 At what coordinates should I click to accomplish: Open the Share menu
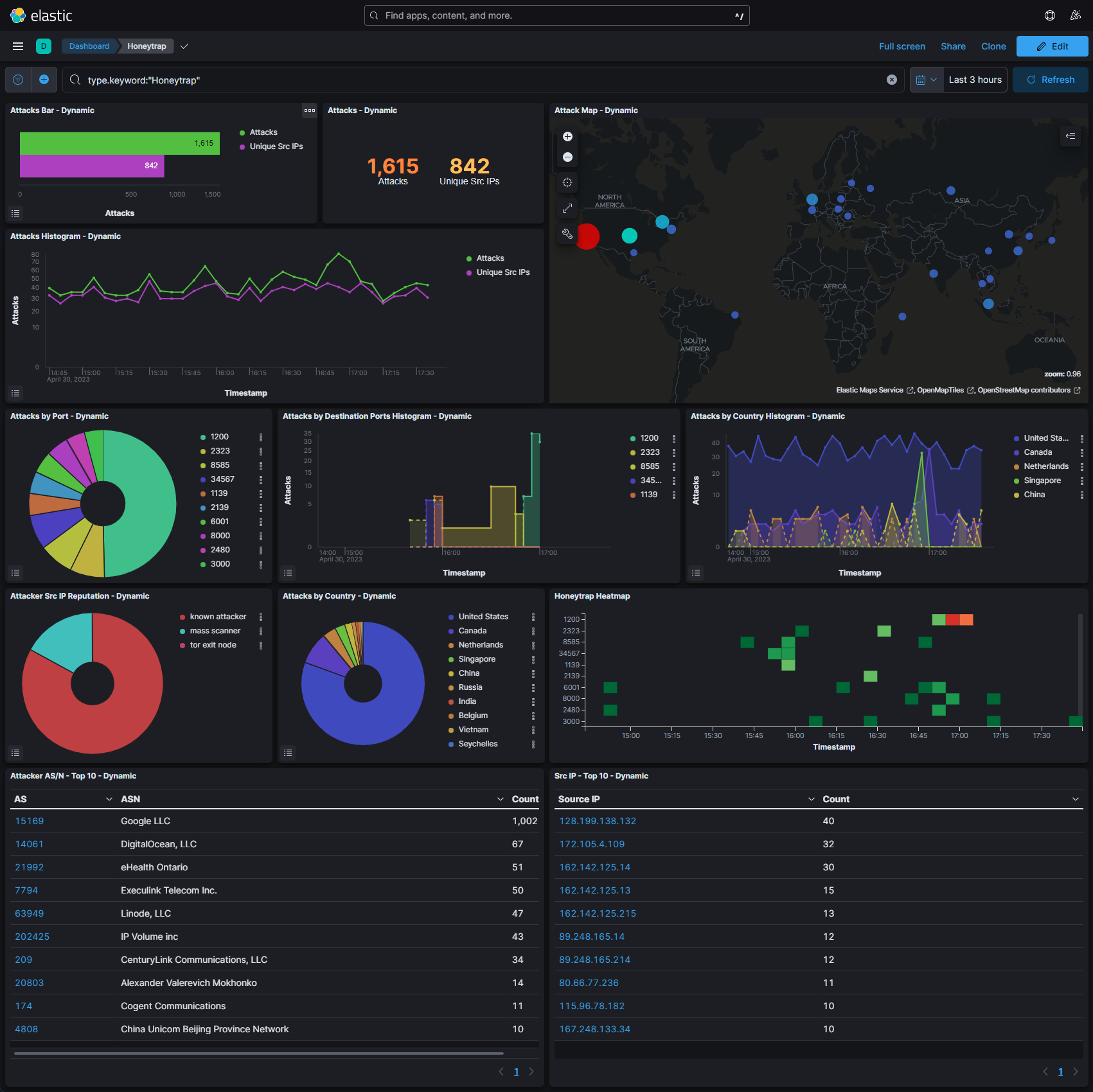pyautogui.click(x=953, y=46)
